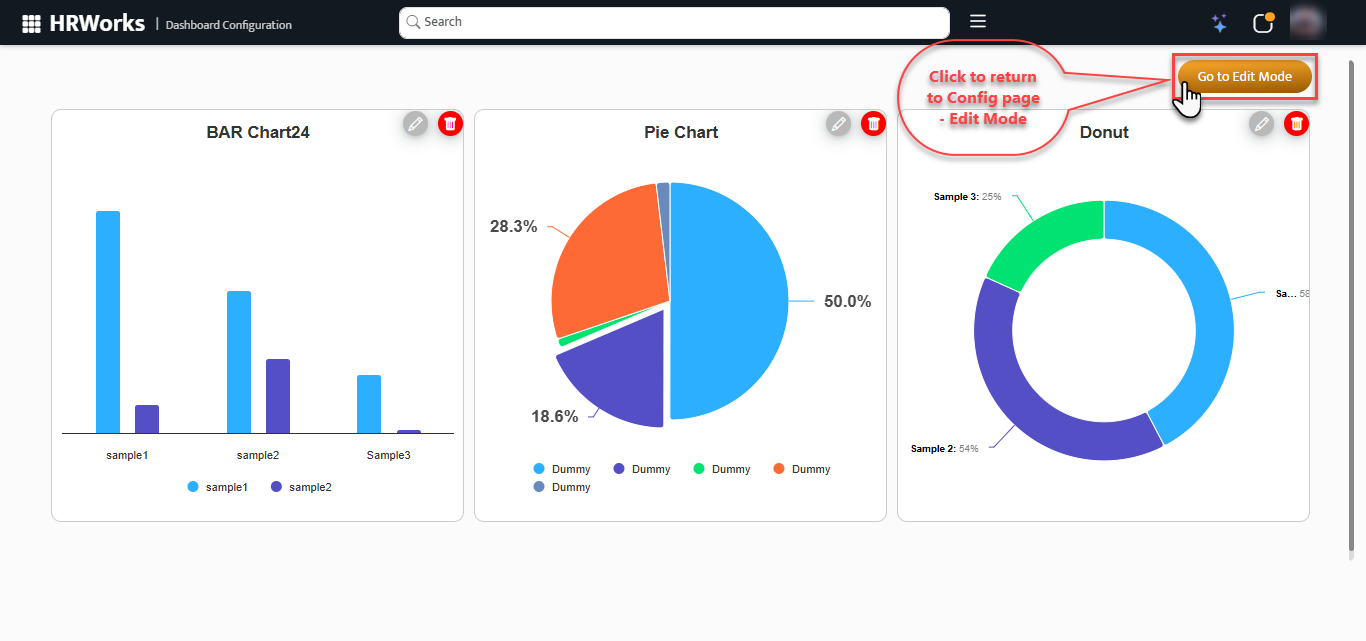Image resolution: width=1366 pixels, height=641 pixels.
Task: Open the user profile avatar
Action: [x=1308, y=23]
